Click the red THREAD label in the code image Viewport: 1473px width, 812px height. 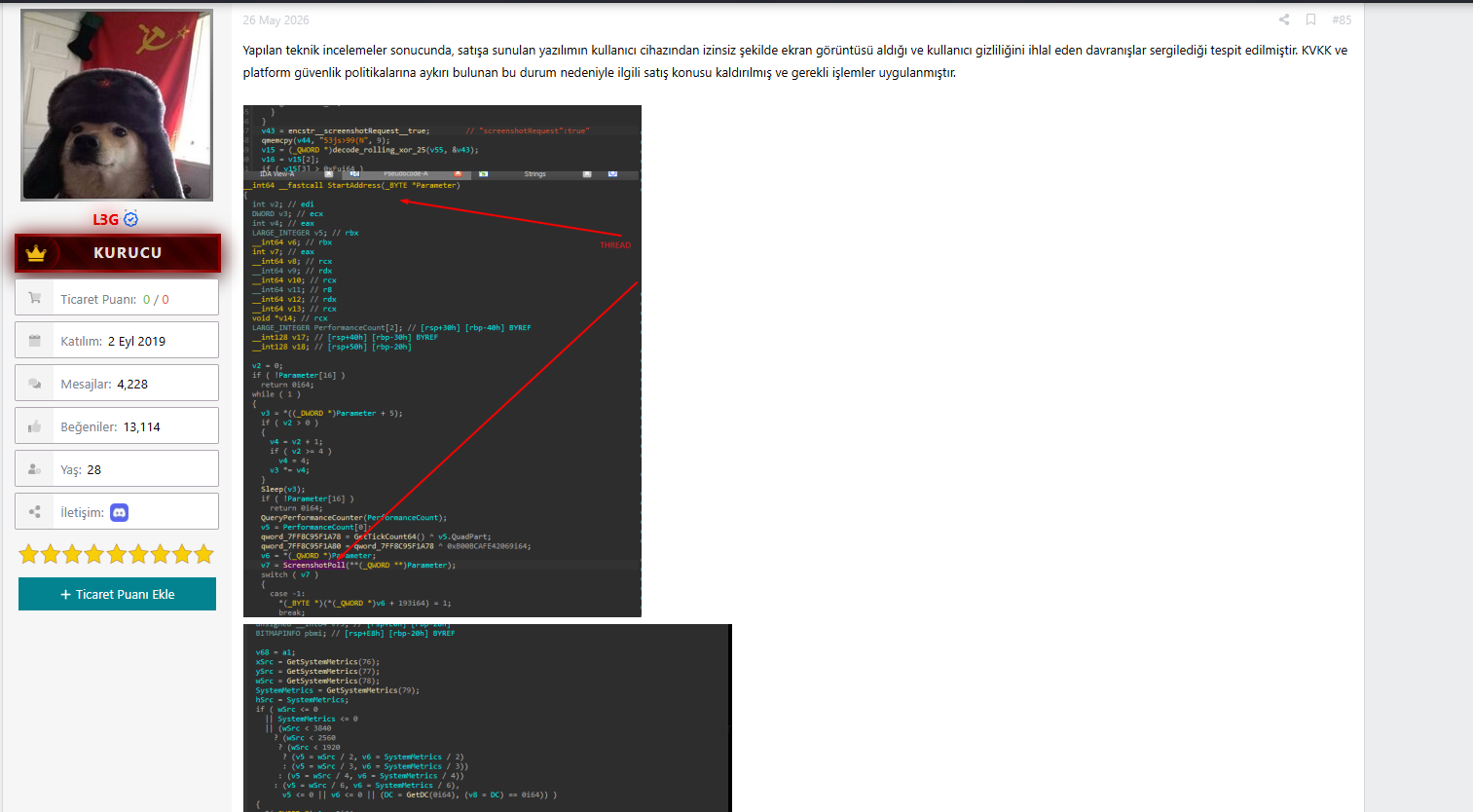click(x=615, y=245)
